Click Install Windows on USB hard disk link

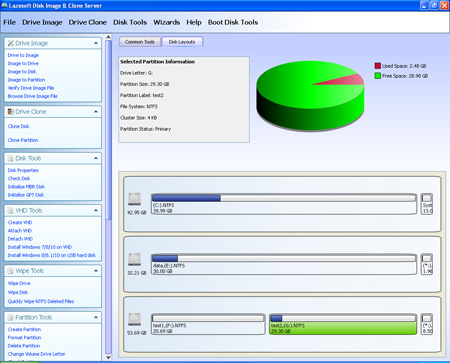click(52, 255)
